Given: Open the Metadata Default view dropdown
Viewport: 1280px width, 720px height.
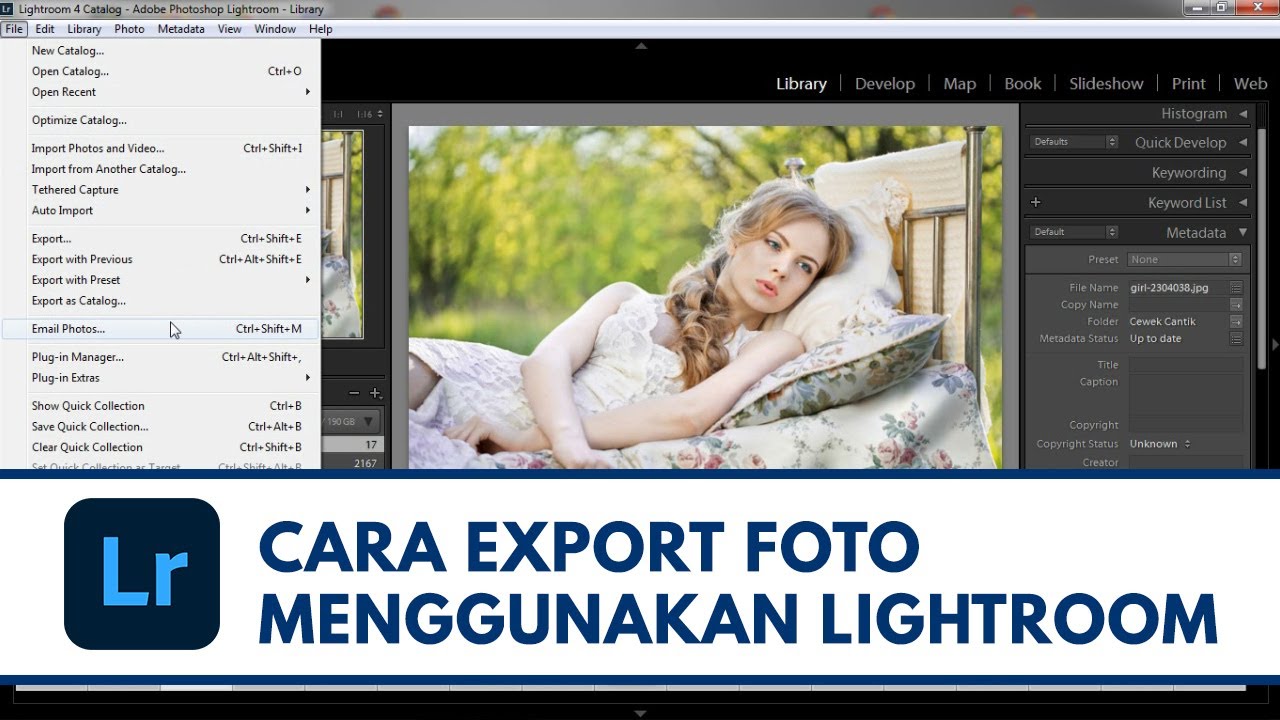Looking at the screenshot, I should 1074,232.
